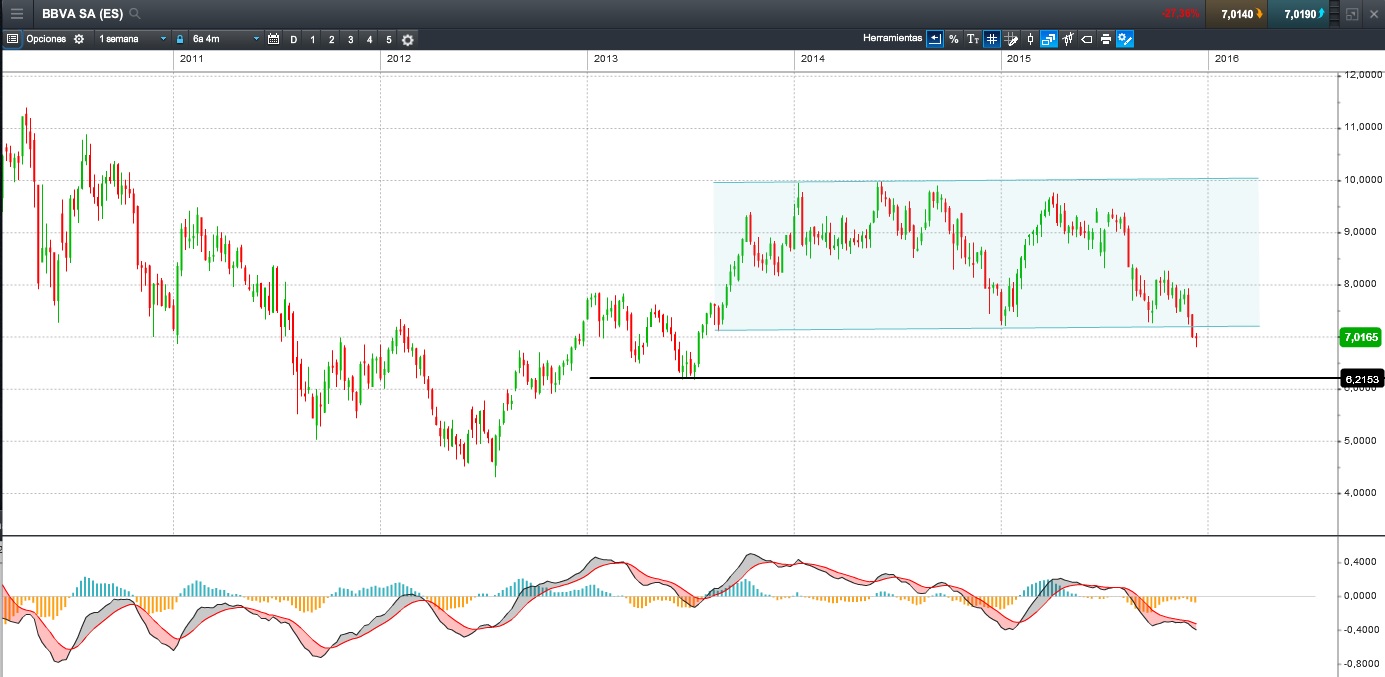Toggle the arrow-return scale tool icon
Image resolution: width=1385 pixels, height=677 pixels.
tap(934, 39)
